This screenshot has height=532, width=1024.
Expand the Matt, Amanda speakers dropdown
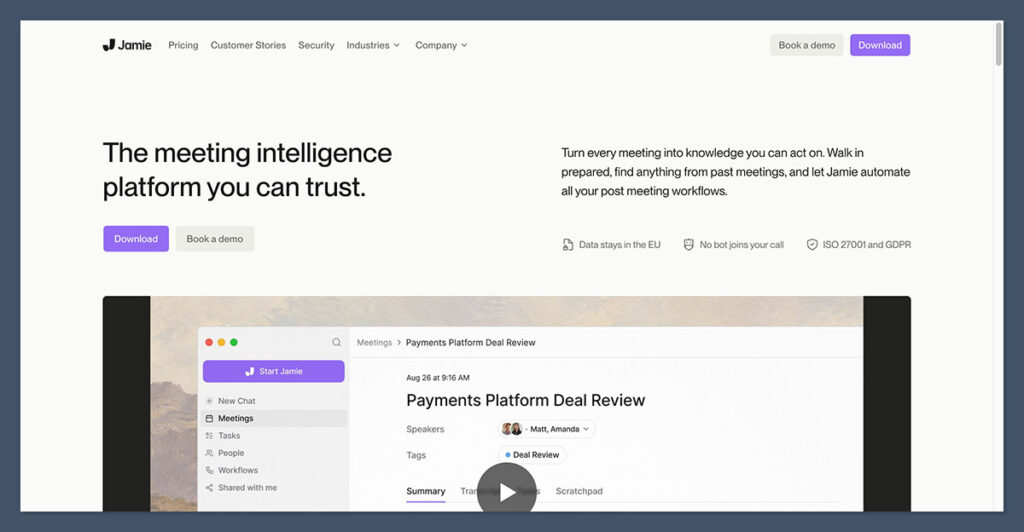tap(547, 429)
